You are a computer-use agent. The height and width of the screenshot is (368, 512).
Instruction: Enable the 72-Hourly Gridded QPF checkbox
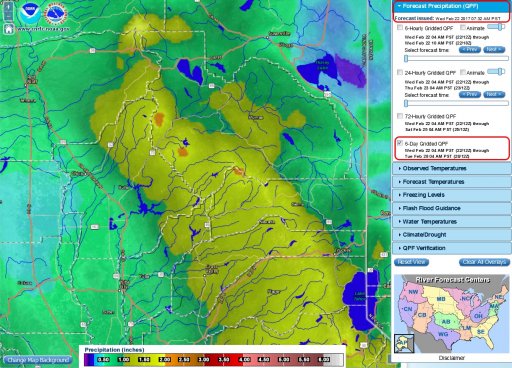[400, 116]
